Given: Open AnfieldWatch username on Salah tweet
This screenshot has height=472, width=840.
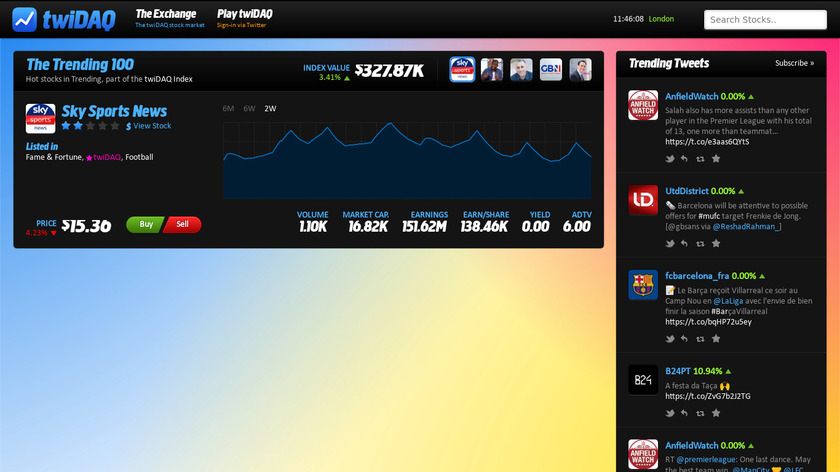Looking at the screenshot, I should tap(692, 96).
